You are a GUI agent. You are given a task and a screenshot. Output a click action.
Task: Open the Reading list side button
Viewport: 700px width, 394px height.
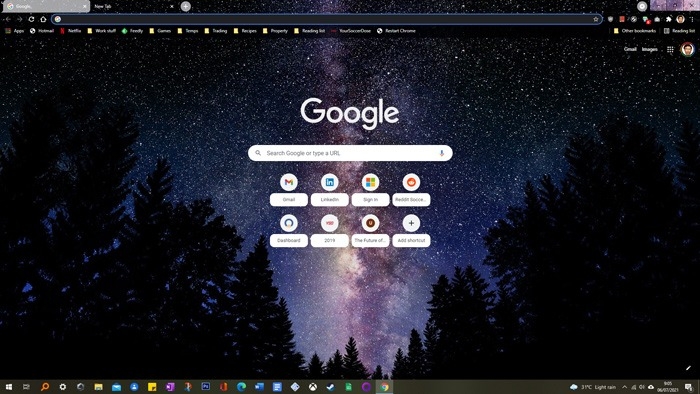[x=679, y=31]
